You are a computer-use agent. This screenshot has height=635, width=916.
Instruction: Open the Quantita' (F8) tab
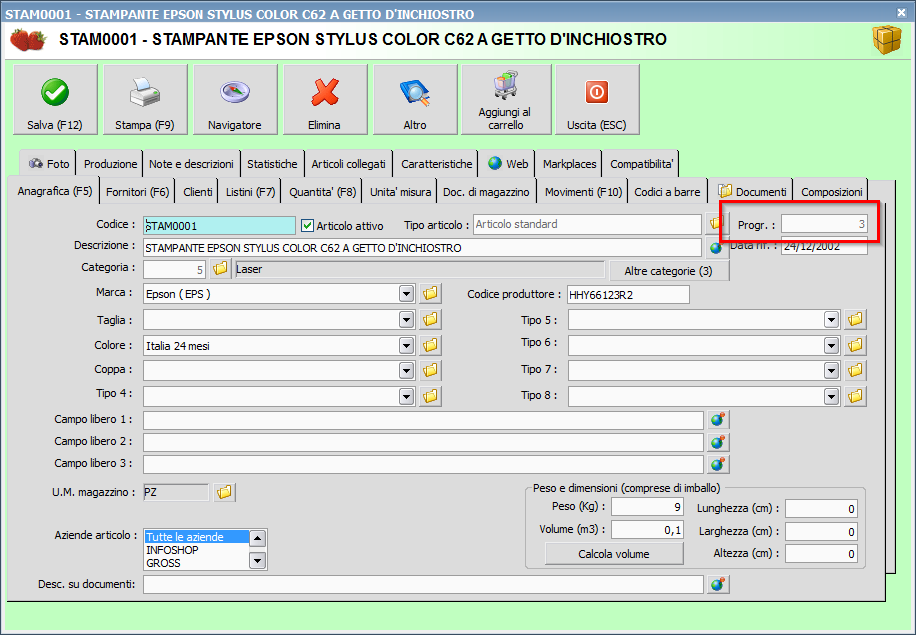tap(322, 192)
